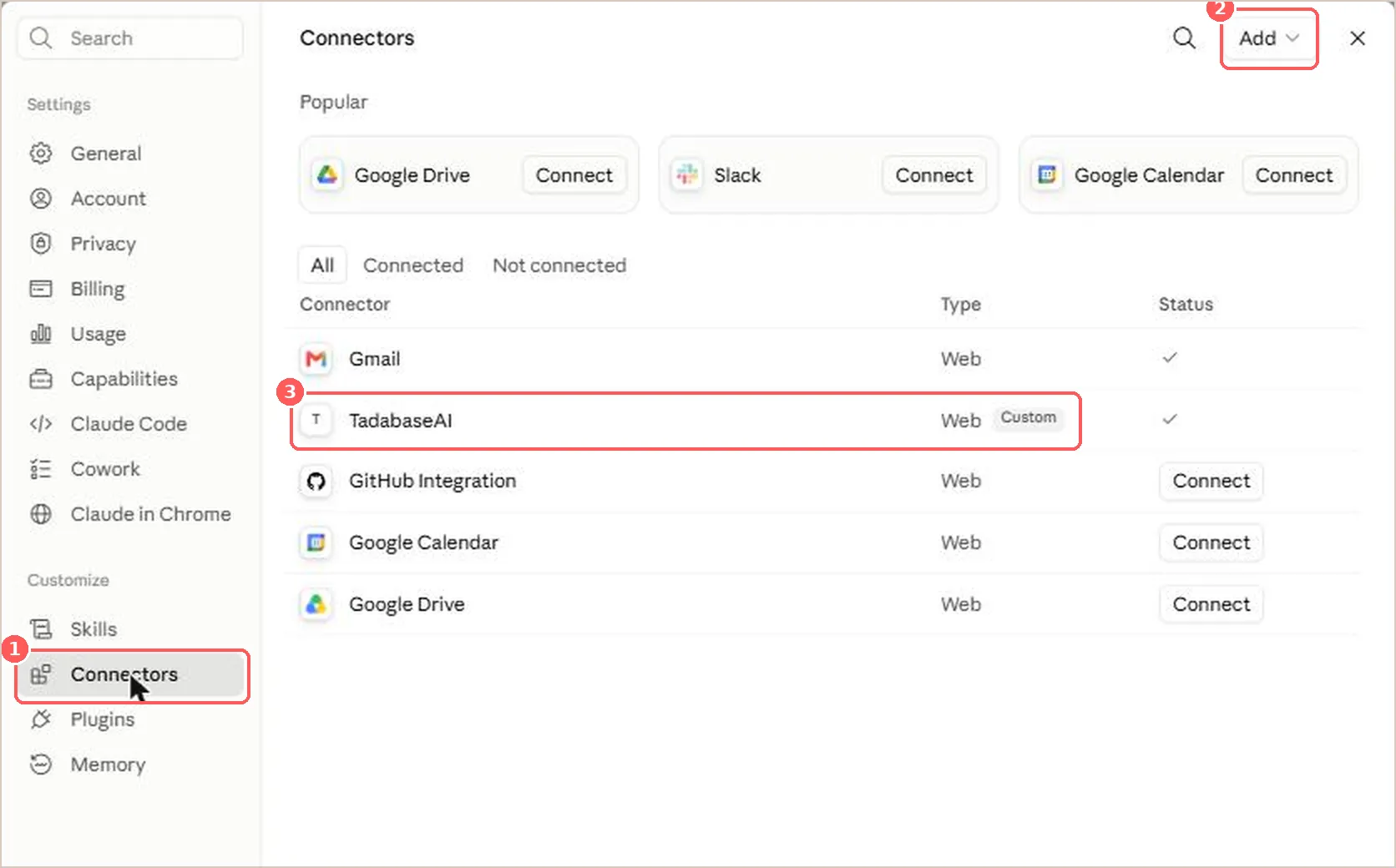Click Google Drive name in list
Viewport: 1396px width, 868px height.
coord(407,604)
